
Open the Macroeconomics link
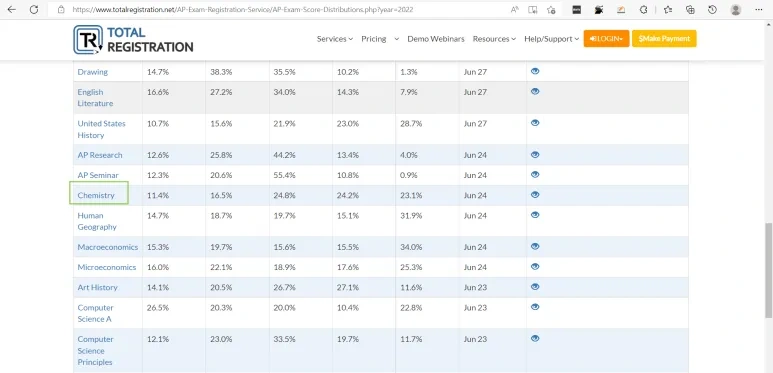tap(107, 247)
